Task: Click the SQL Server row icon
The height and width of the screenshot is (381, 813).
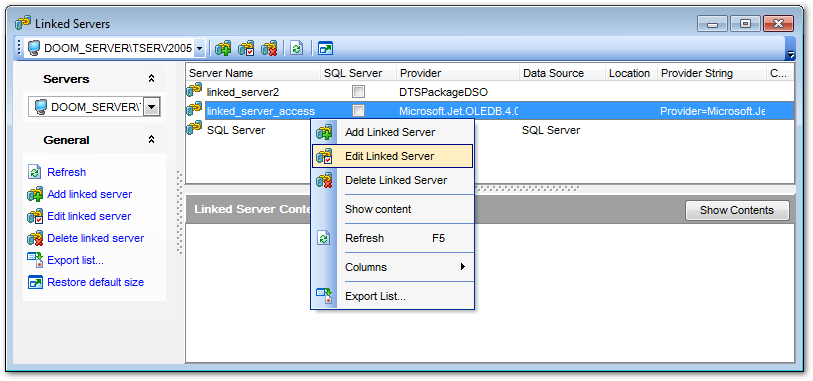Action: 194,128
